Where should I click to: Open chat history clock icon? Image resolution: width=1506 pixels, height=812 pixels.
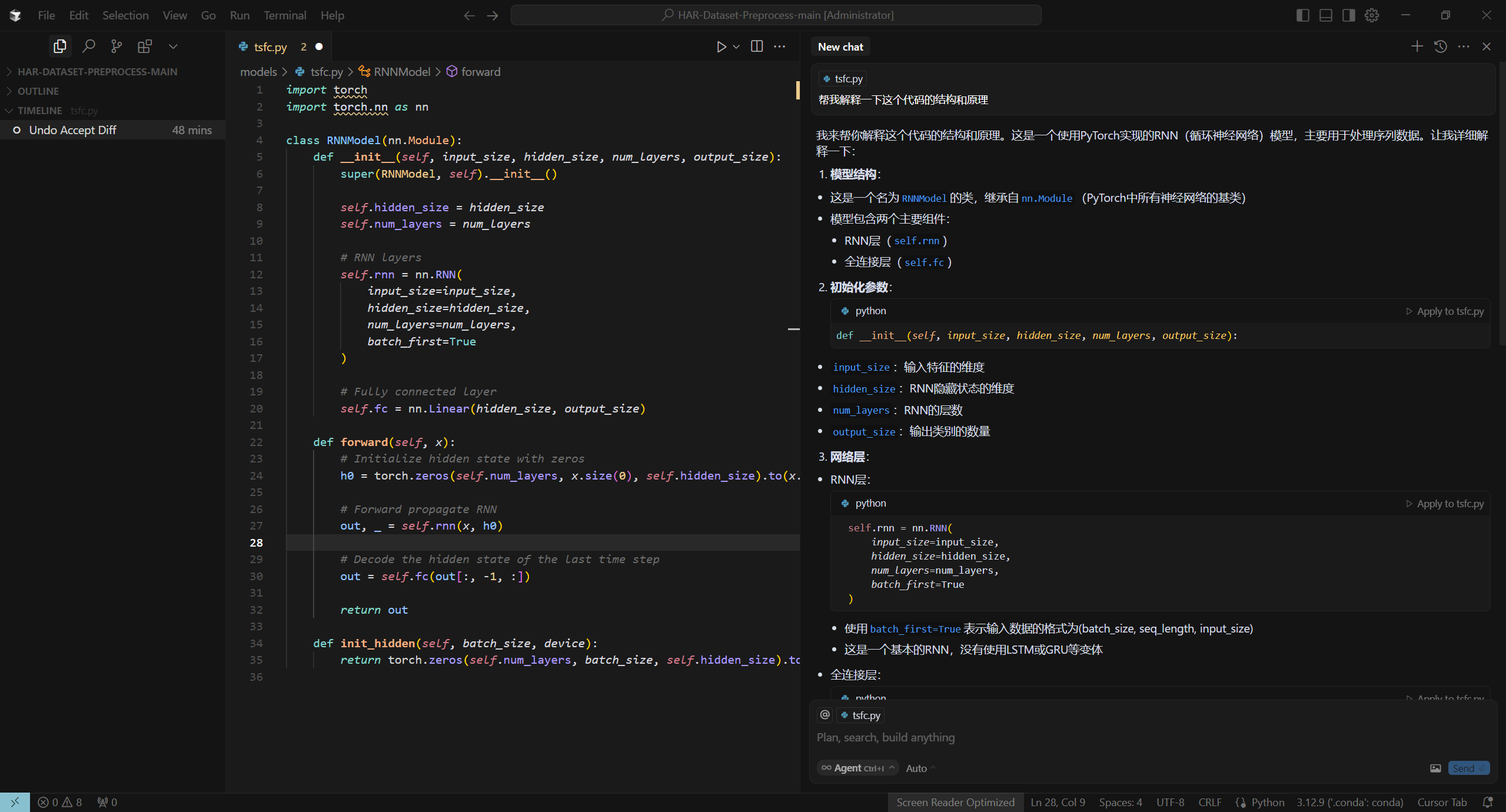pos(1441,46)
